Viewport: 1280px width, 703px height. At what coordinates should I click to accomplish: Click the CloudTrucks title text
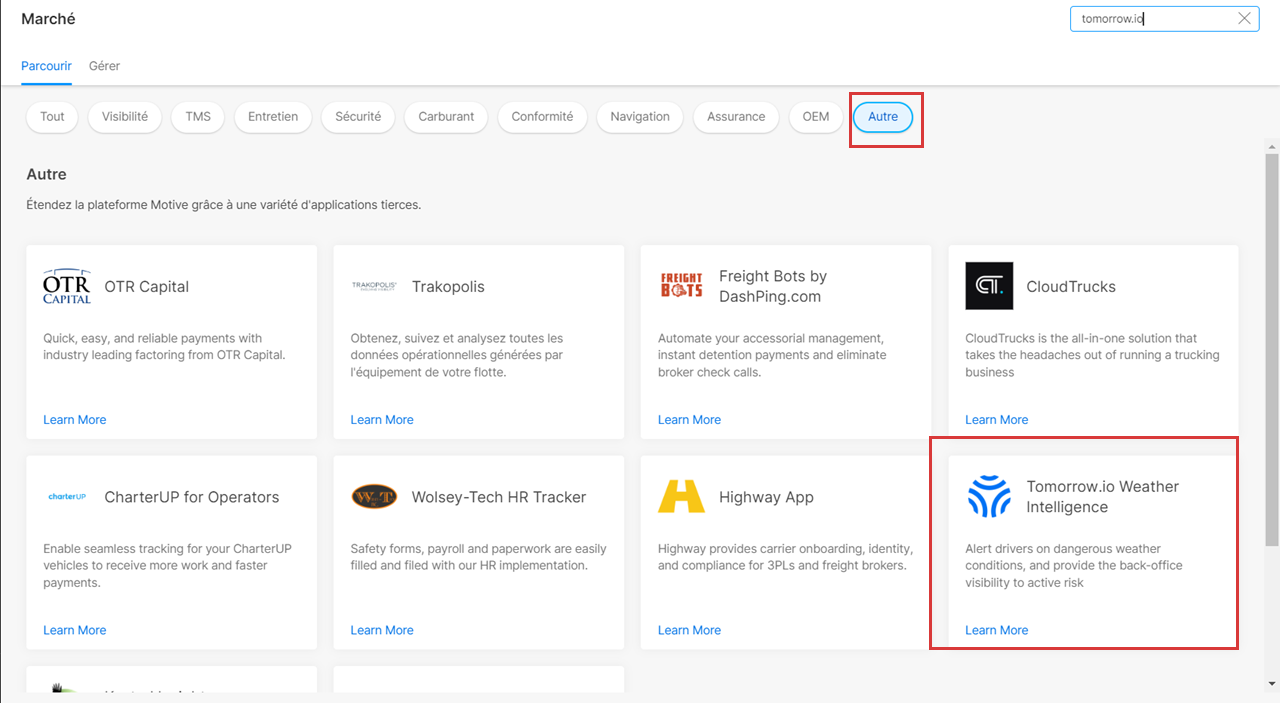[x=1071, y=286]
